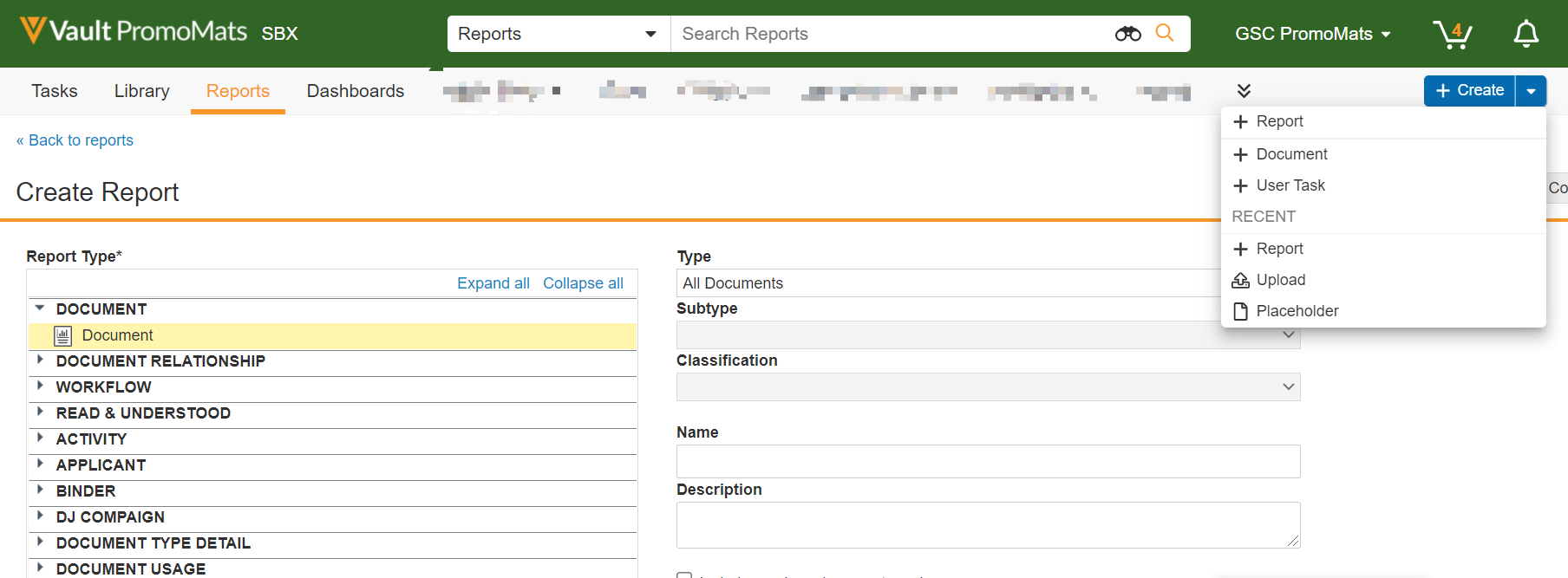Click the orange magnifier search icon

click(1165, 33)
